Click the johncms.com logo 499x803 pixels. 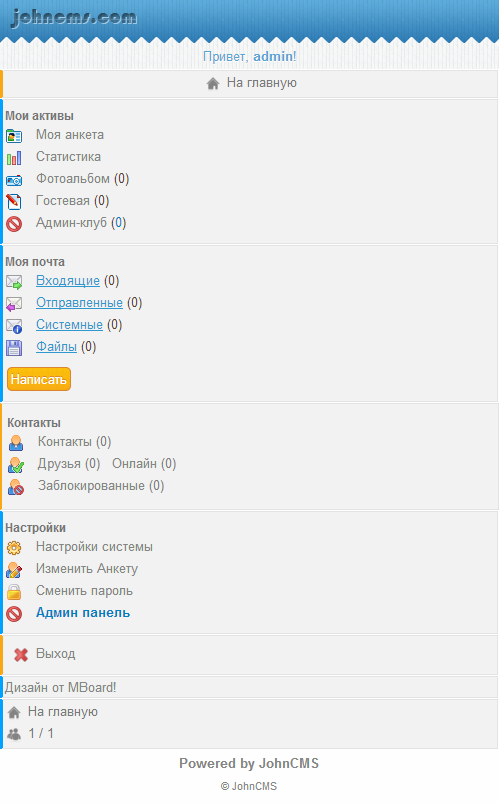click(74, 17)
